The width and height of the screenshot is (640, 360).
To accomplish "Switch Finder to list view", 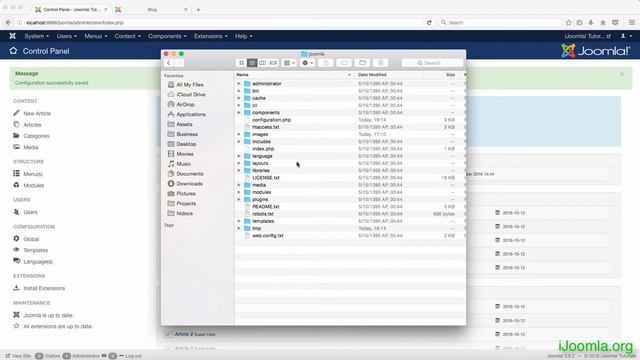I will coord(252,63).
